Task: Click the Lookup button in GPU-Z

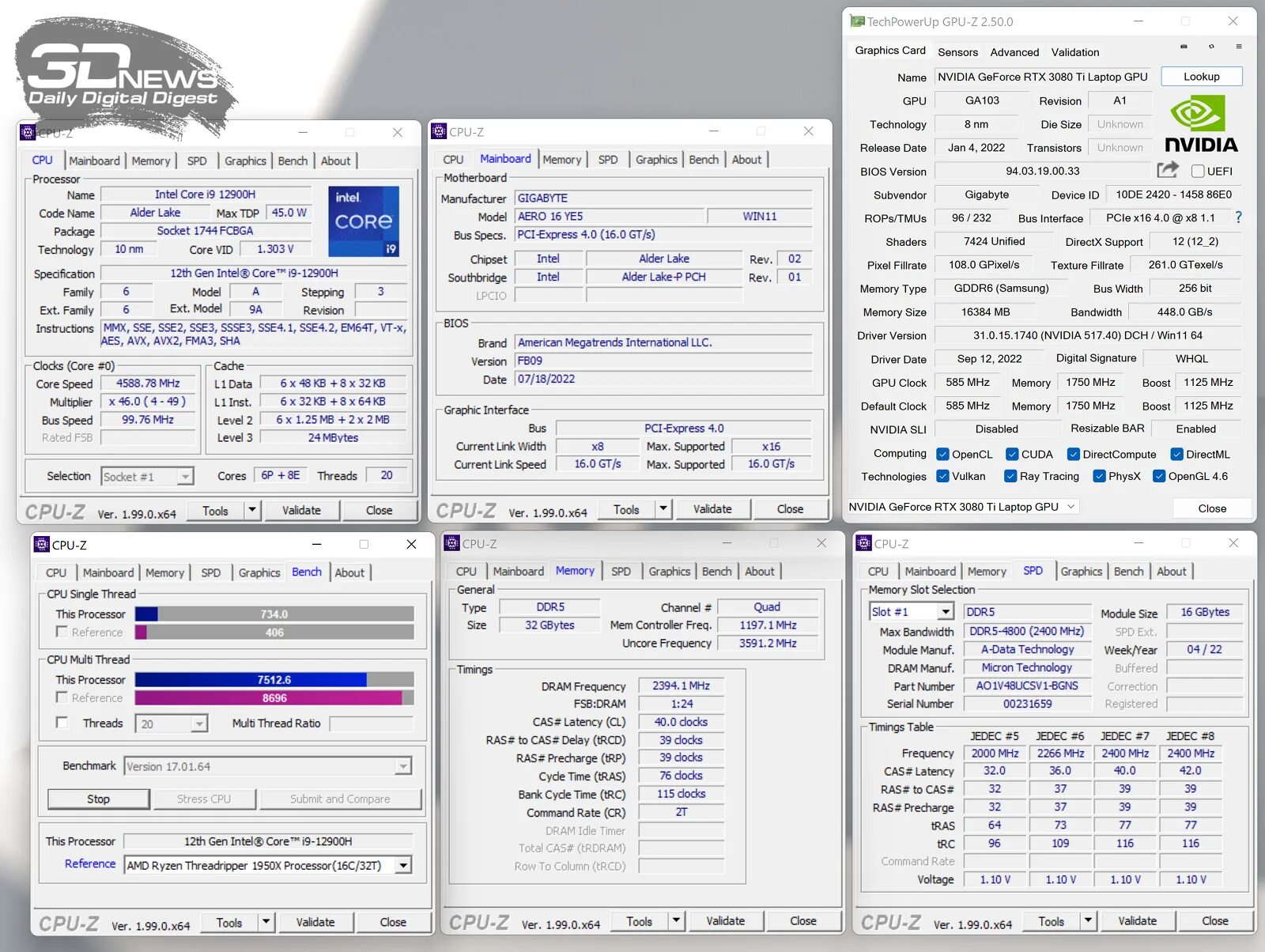Action: [1202, 77]
